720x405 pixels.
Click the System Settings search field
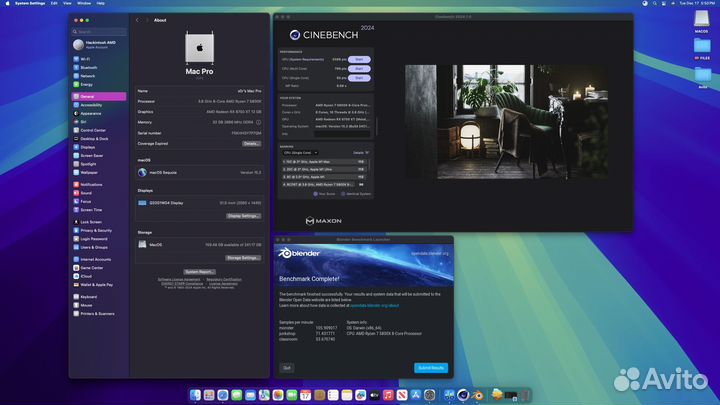click(99, 32)
